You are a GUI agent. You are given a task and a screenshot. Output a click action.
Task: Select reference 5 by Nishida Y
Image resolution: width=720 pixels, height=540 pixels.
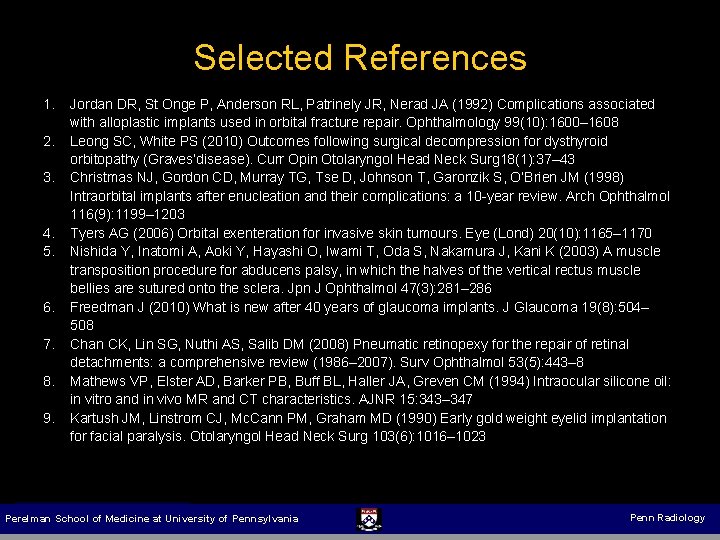[352, 270]
